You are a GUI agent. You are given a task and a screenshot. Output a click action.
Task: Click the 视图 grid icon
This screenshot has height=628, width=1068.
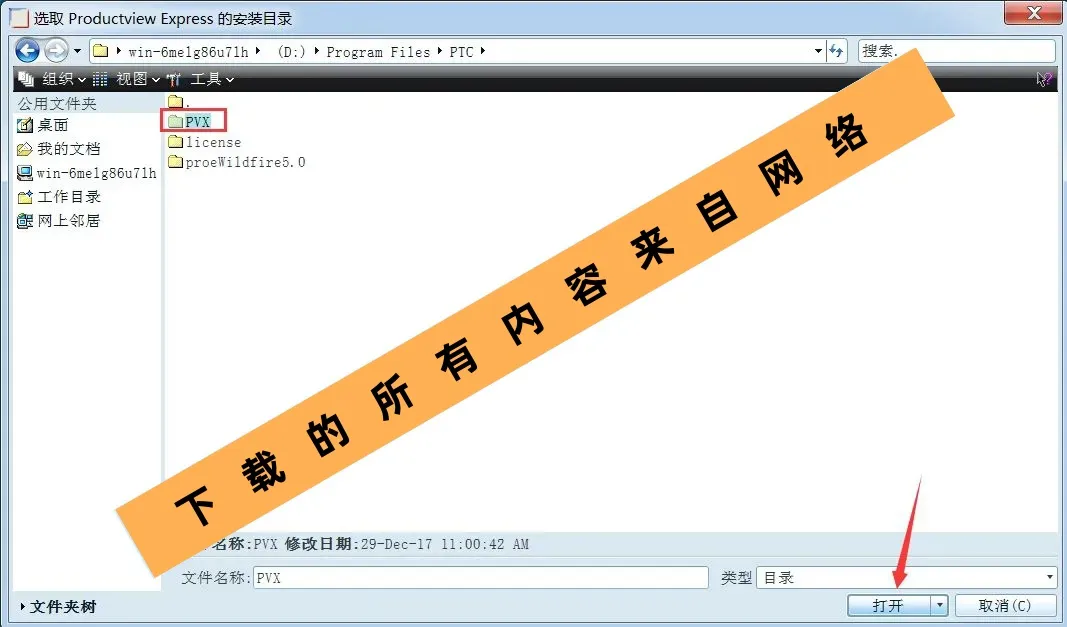click(x=100, y=80)
